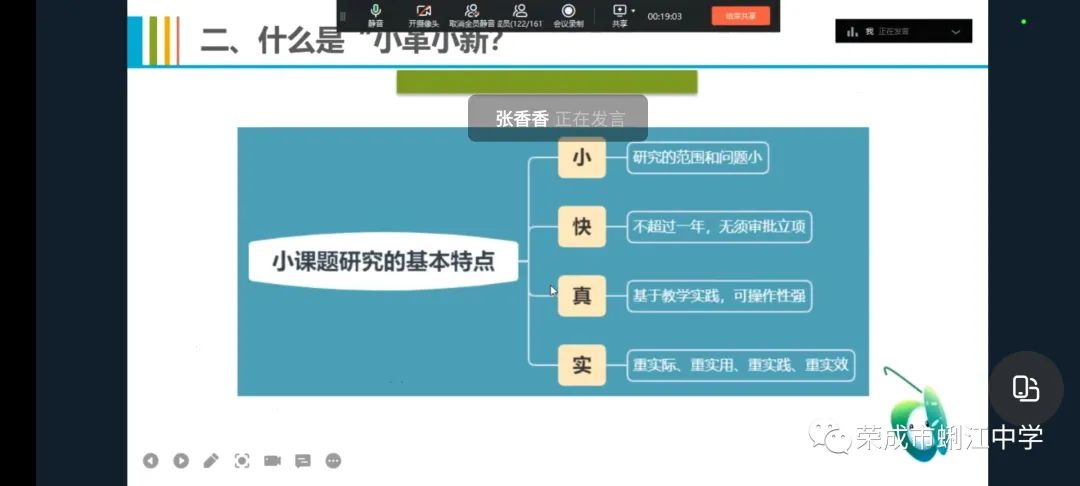Click the 小课题研究的基本特点 node
Image resolution: width=1080 pixels, height=486 pixels.
pyautogui.click(x=384, y=262)
